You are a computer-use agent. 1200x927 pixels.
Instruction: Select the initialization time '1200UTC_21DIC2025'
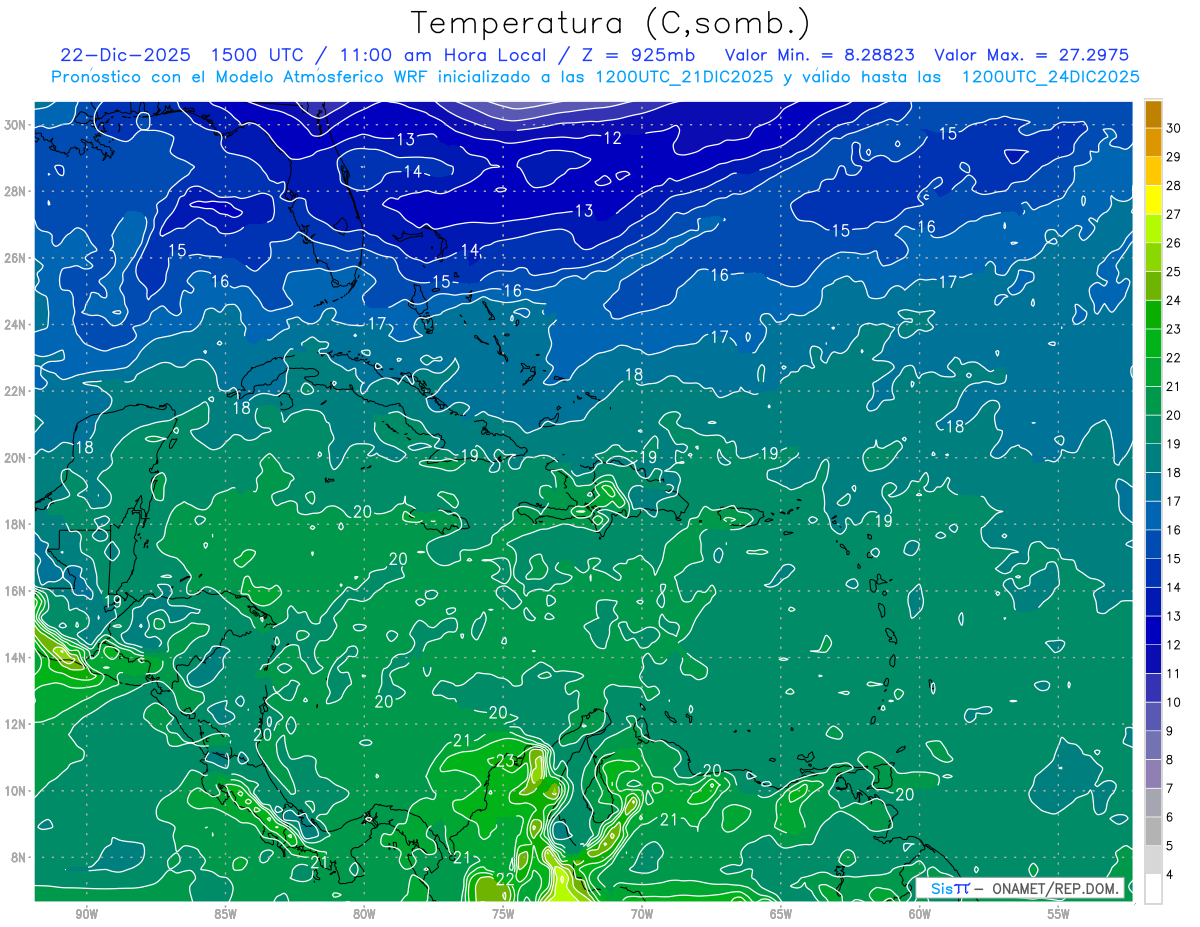tap(683, 77)
